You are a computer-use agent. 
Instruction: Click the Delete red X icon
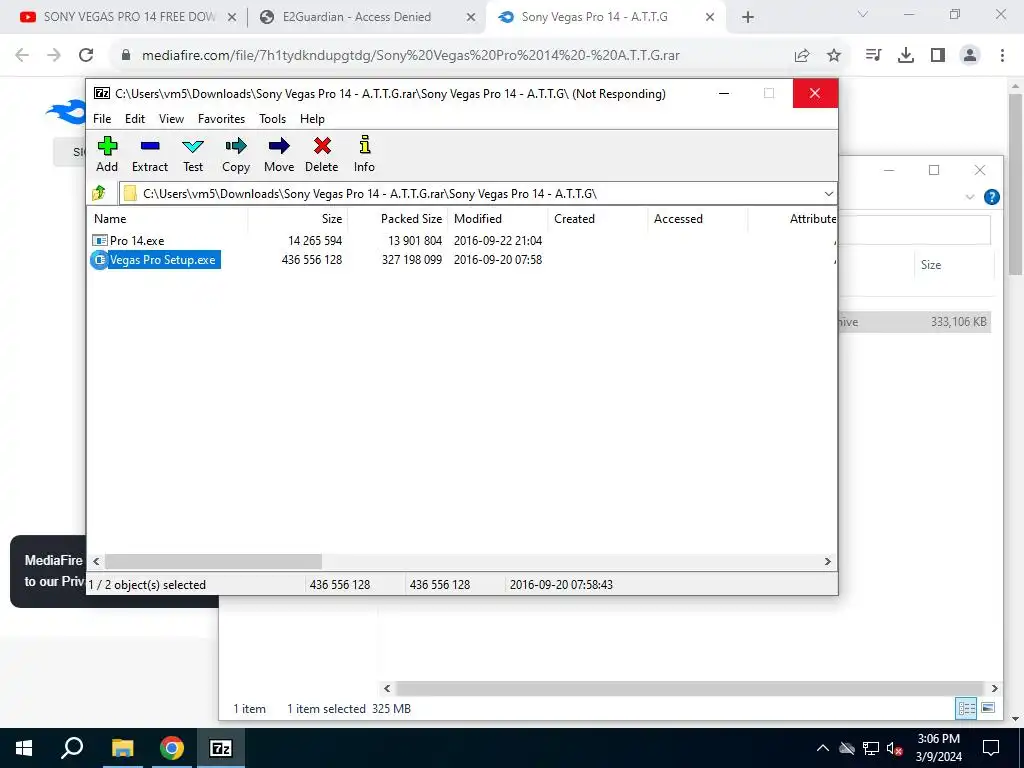(322, 155)
